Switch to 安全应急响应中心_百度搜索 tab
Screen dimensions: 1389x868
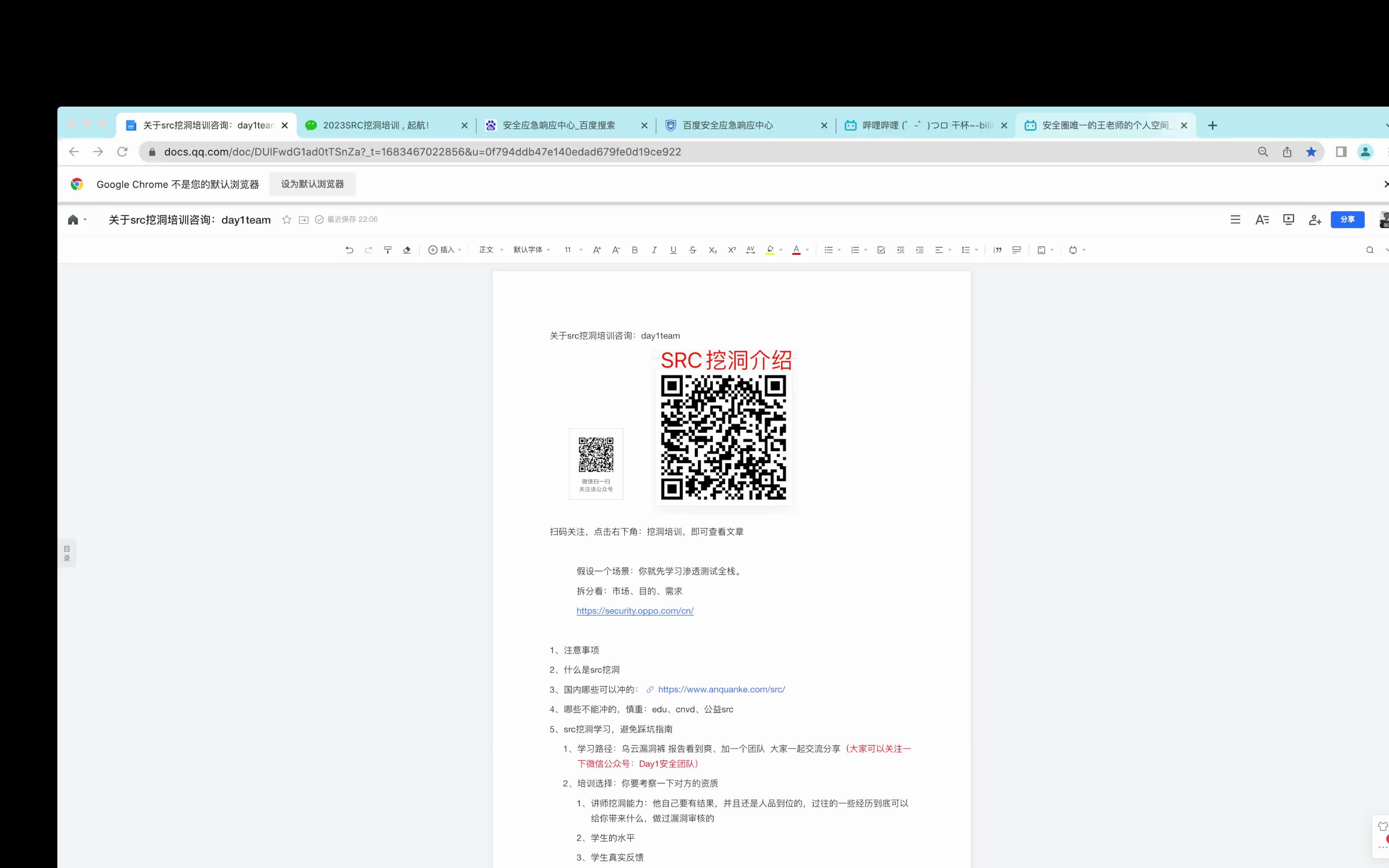566,125
